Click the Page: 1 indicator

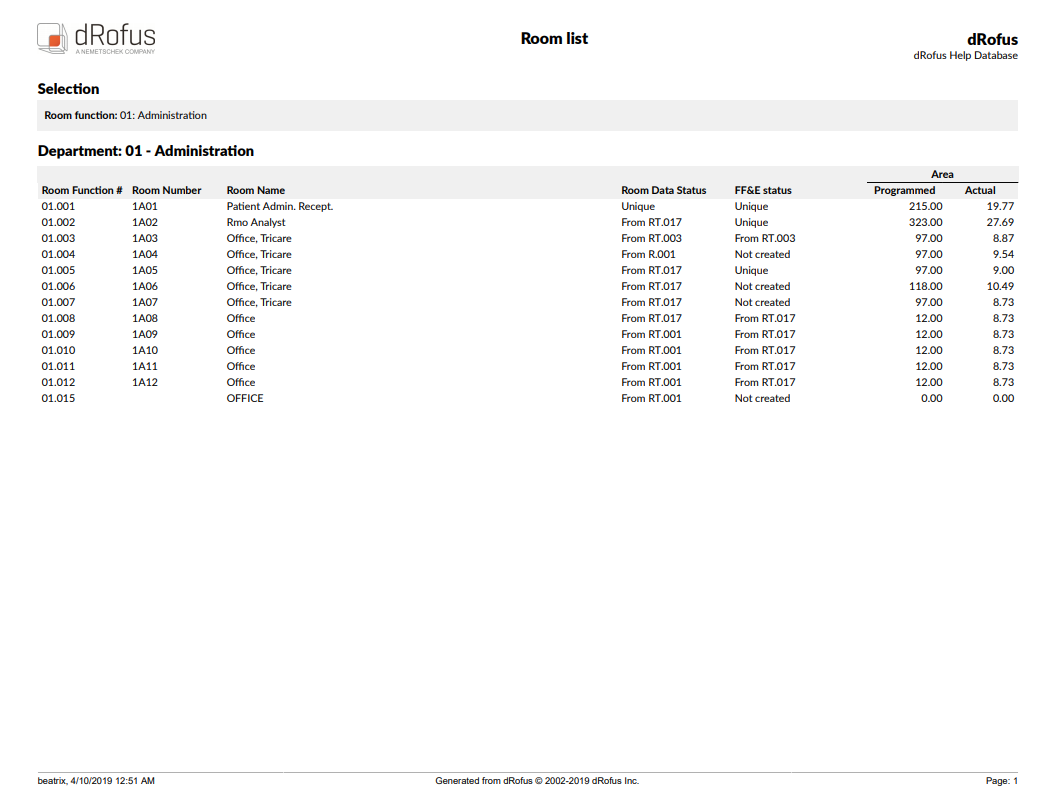pyautogui.click(x=1001, y=781)
